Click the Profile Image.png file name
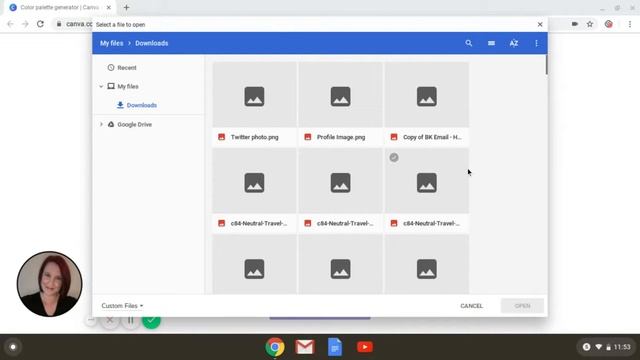This screenshot has height=360, width=640. pyautogui.click(x=341, y=137)
